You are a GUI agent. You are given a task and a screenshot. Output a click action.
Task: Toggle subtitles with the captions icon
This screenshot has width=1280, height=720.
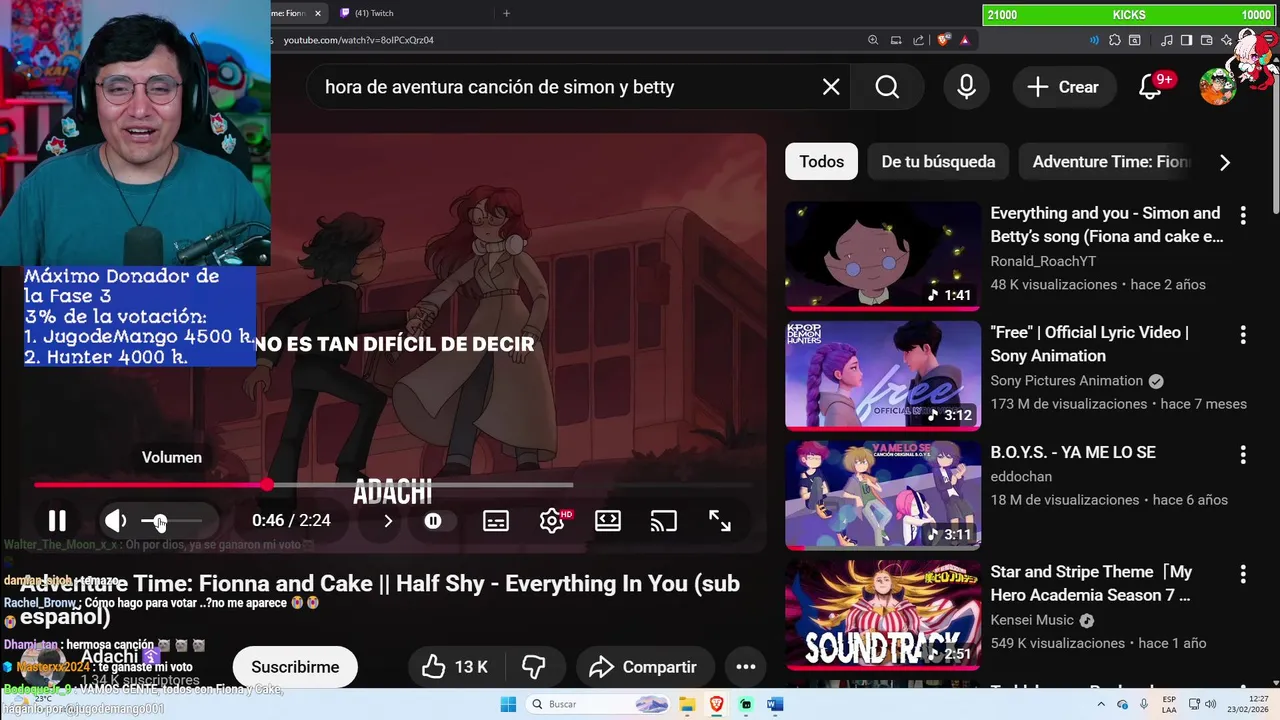pos(496,521)
